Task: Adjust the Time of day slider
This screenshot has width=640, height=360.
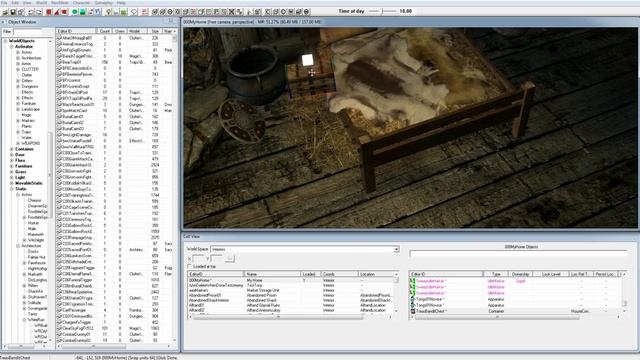Action: click(382, 11)
